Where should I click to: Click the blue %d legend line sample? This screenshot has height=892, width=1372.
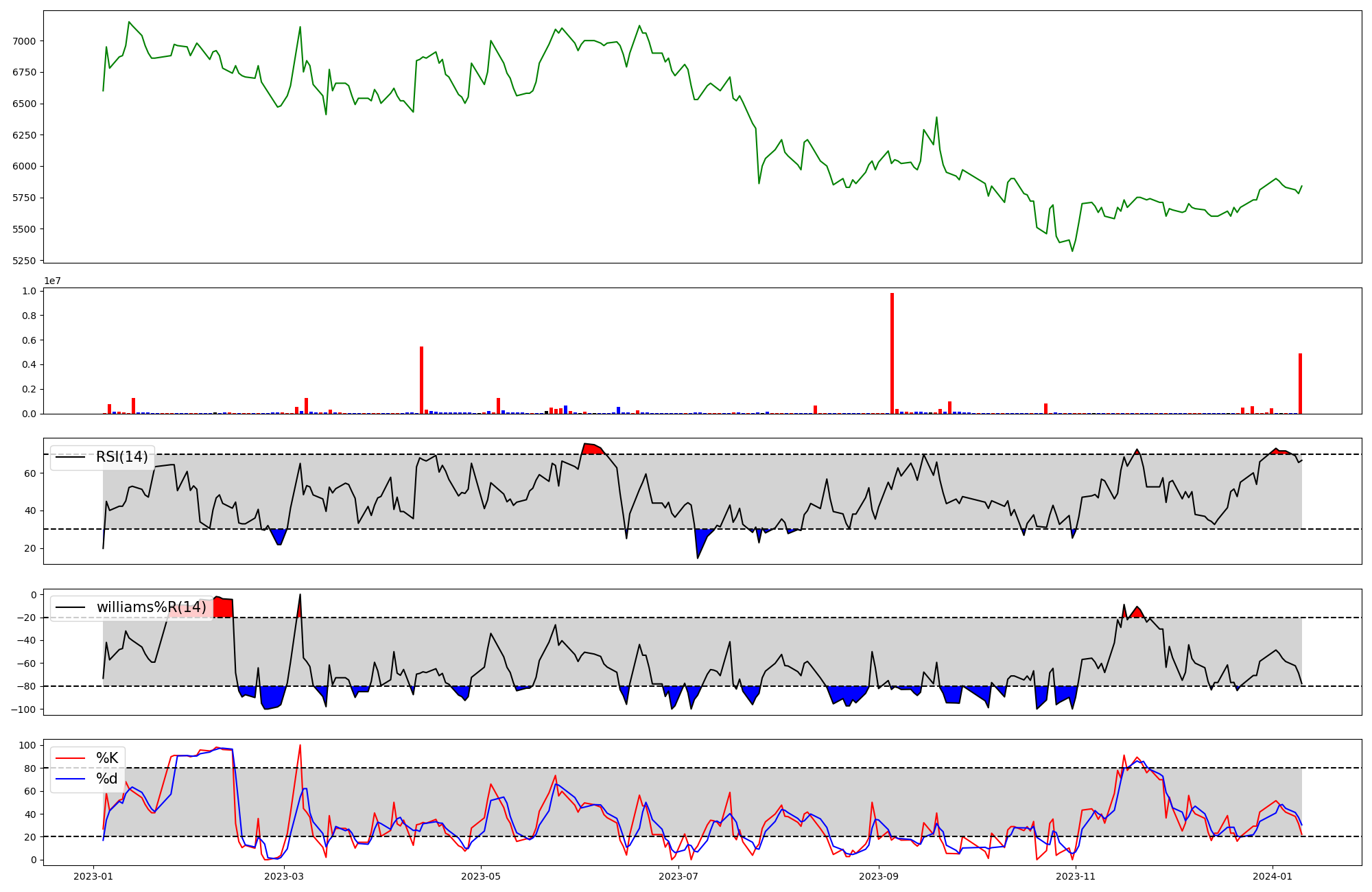click(71, 779)
